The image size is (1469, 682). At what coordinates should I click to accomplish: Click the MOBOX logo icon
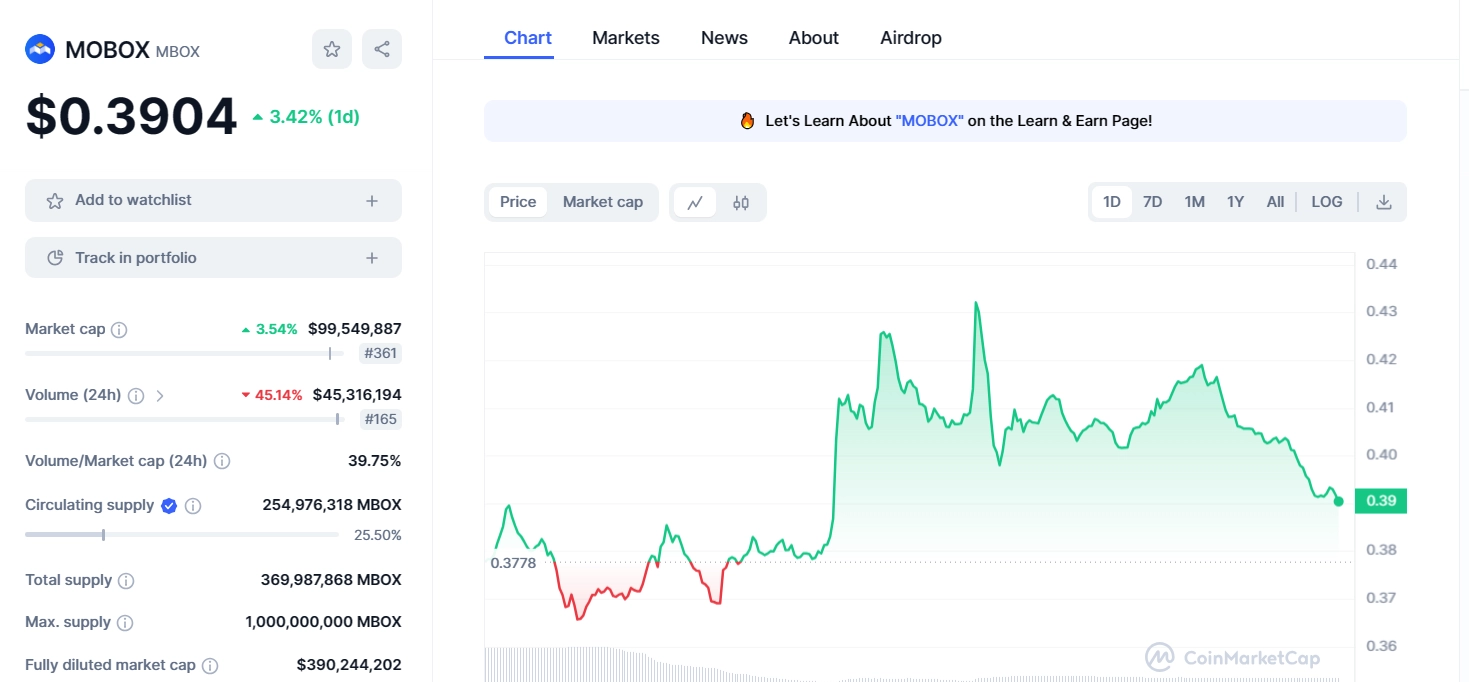click(38, 48)
